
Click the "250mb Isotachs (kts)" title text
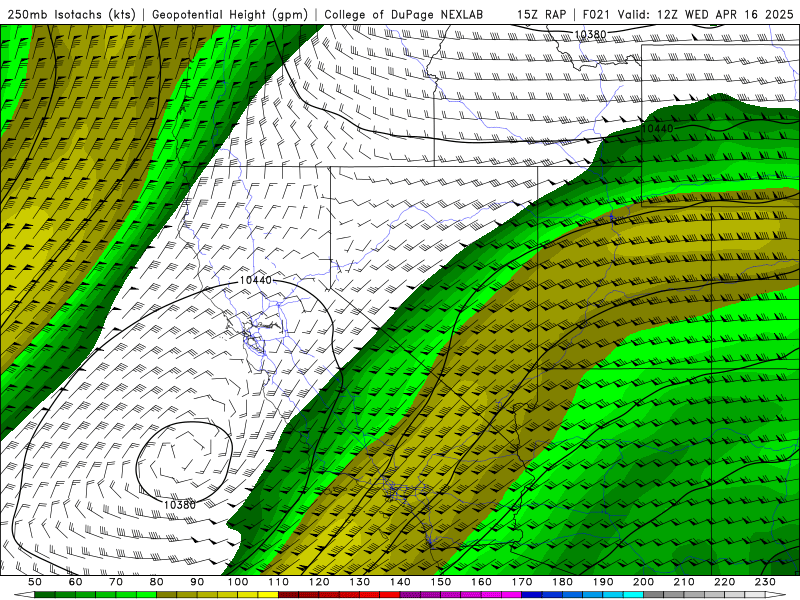(x=71, y=14)
